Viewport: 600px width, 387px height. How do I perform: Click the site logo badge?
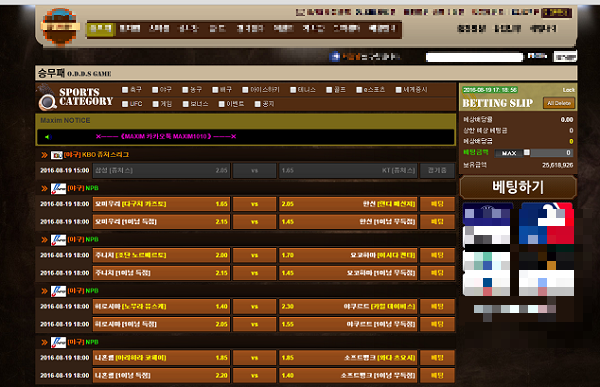click(60, 26)
